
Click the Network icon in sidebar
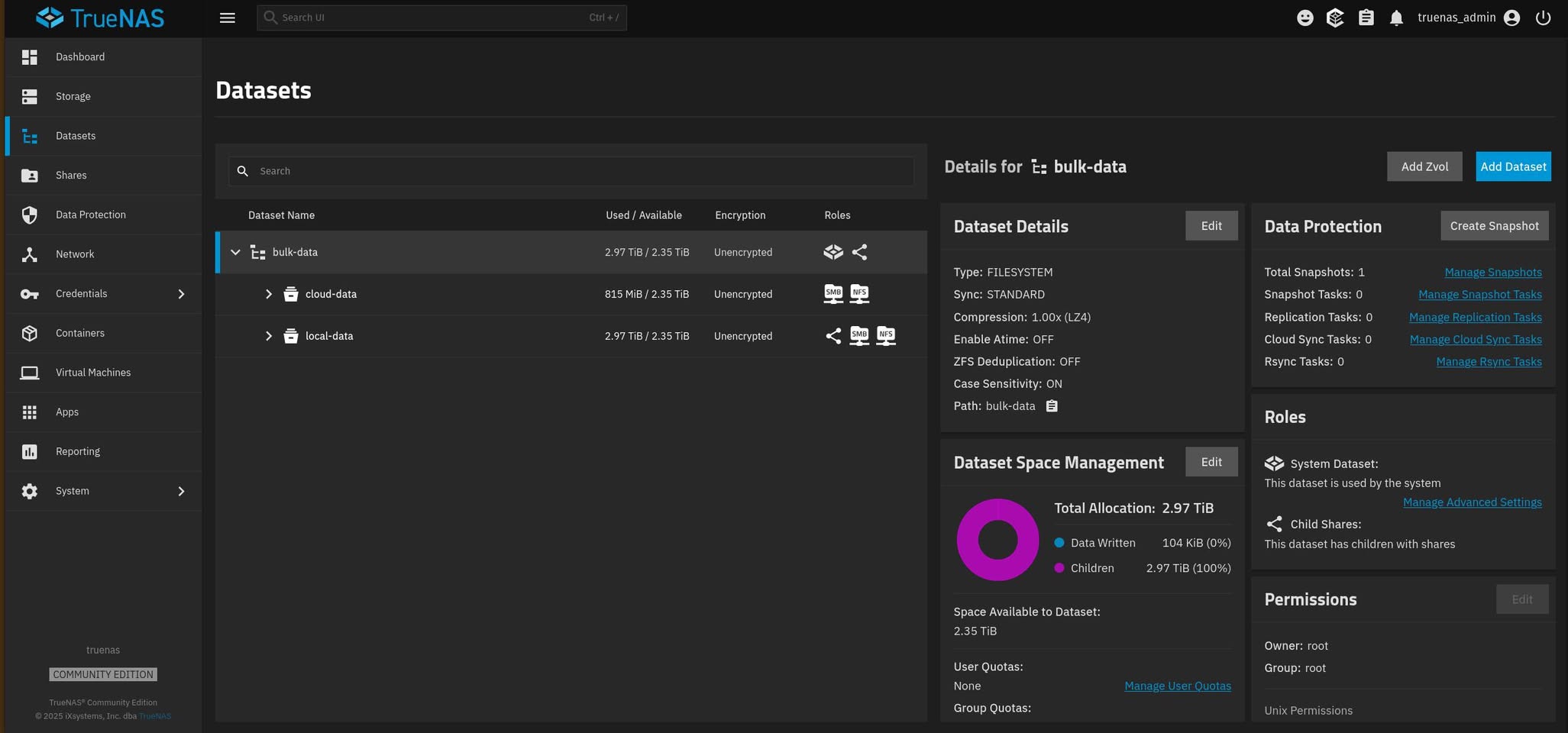click(x=30, y=254)
